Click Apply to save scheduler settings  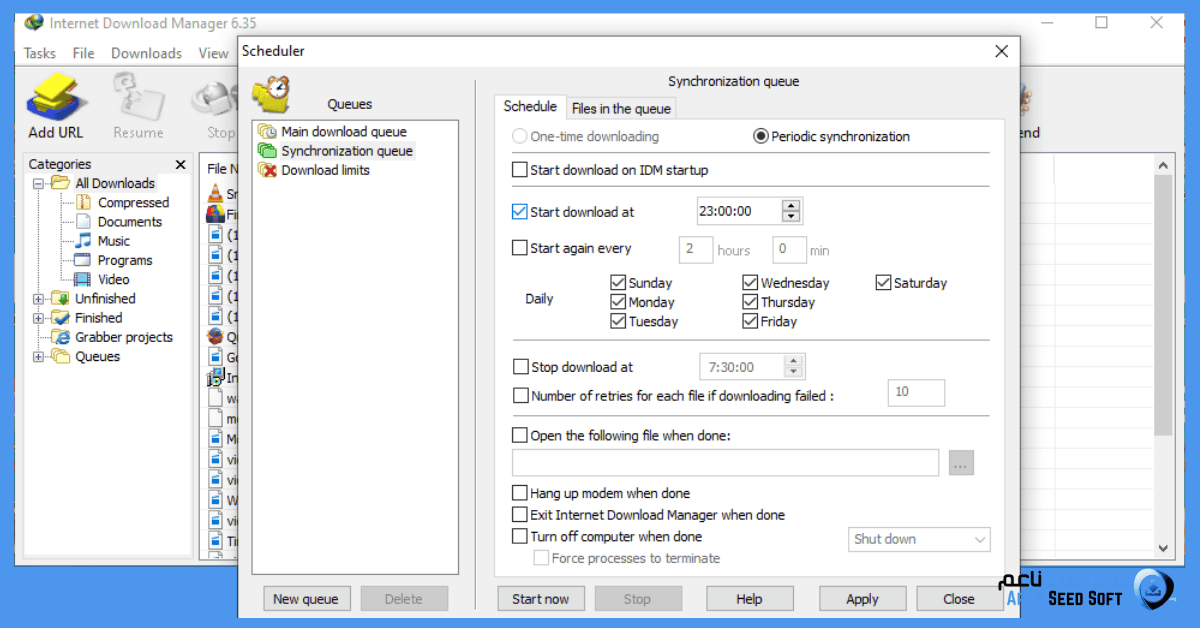coord(861,598)
